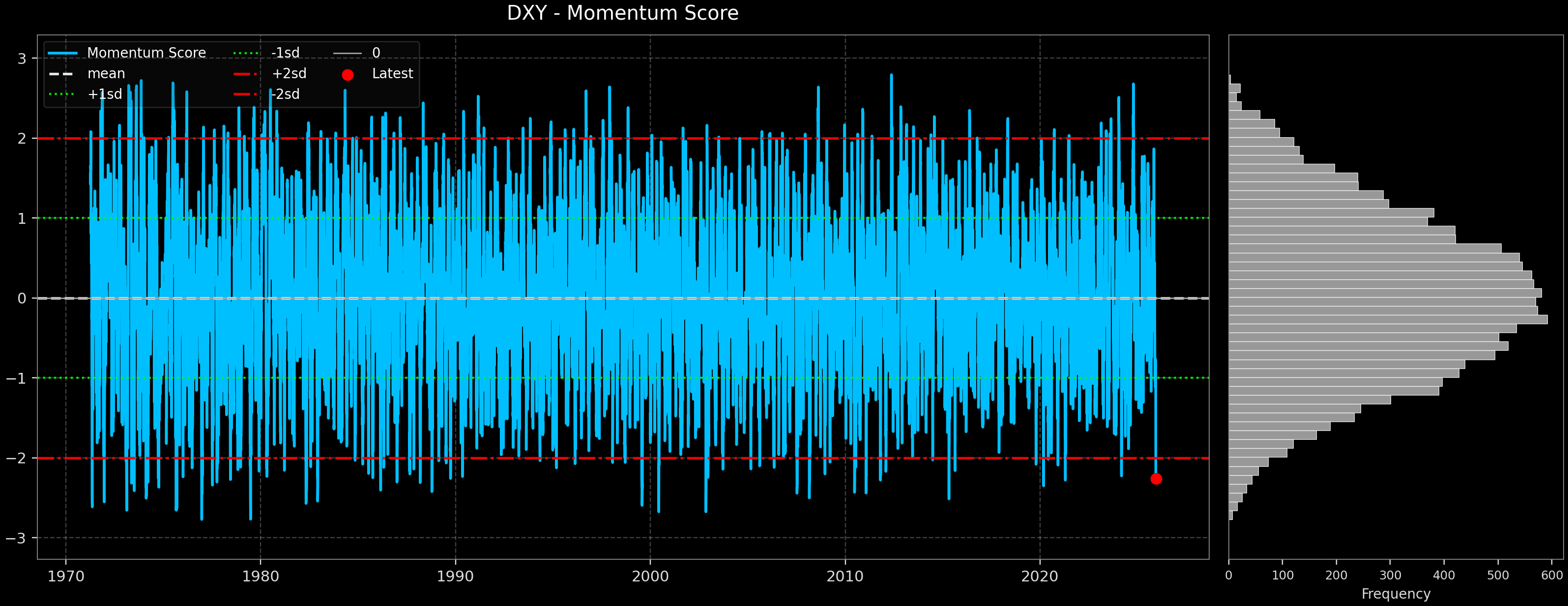Click the red Latest legend dot
Image resolution: width=1568 pixels, height=606 pixels.
(x=348, y=75)
